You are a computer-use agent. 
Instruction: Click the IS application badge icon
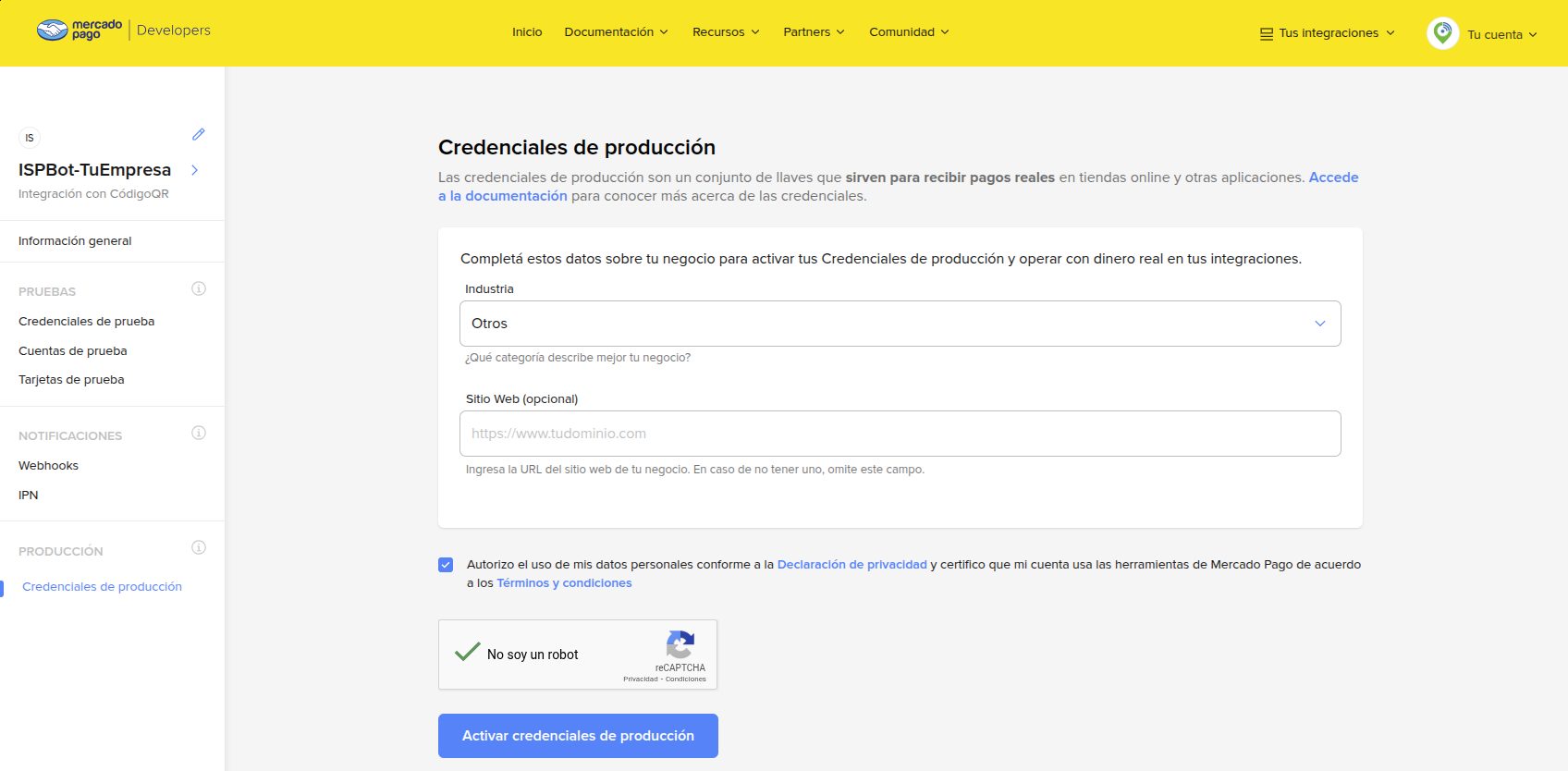tap(30, 138)
